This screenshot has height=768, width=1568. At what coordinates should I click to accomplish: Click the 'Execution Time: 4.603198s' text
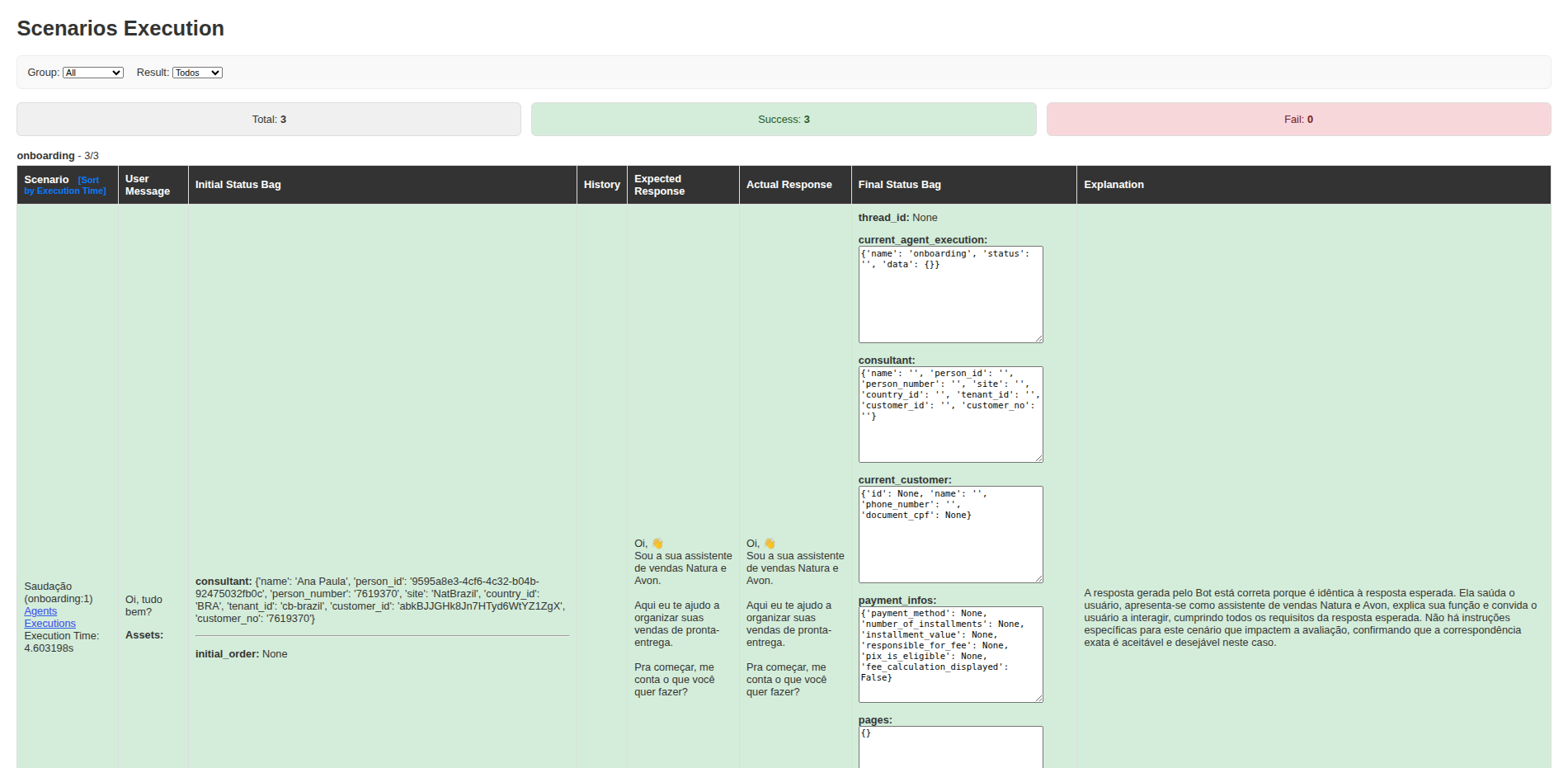point(62,642)
